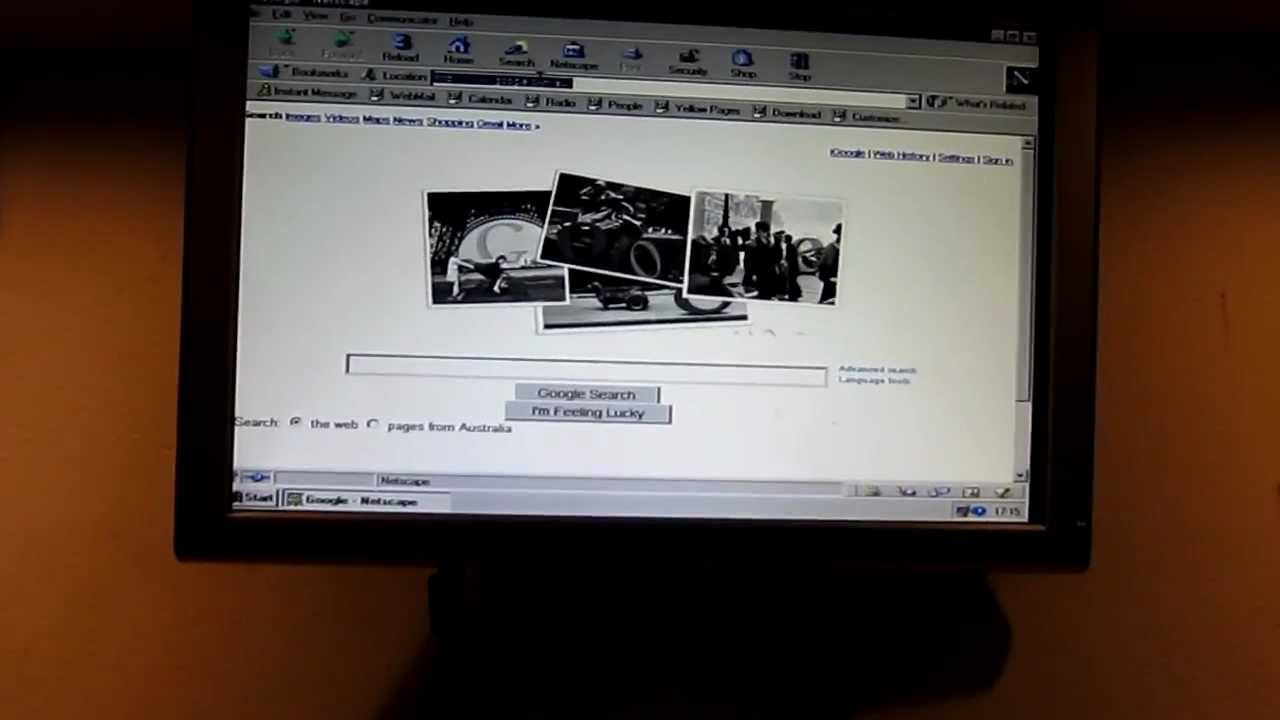Screen dimensions: 1280x720
Task: Open the Maps link
Action: point(376,119)
